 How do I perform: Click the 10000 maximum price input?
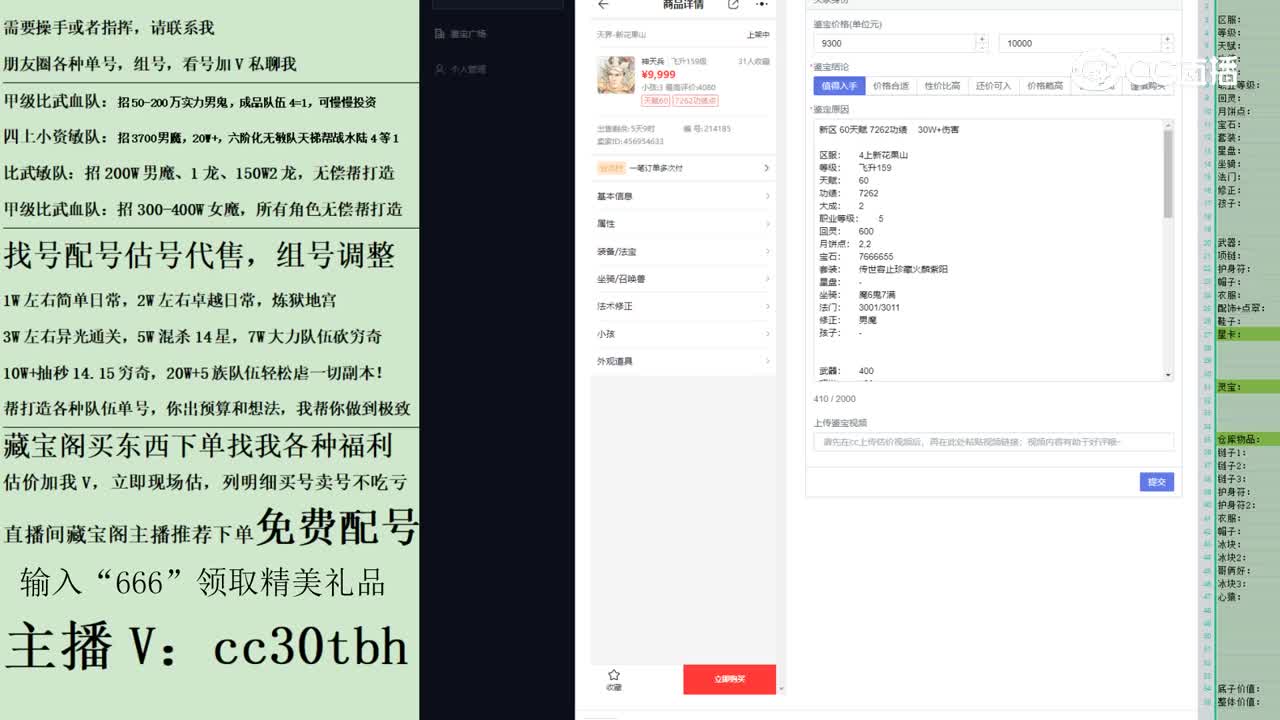click(x=1080, y=43)
